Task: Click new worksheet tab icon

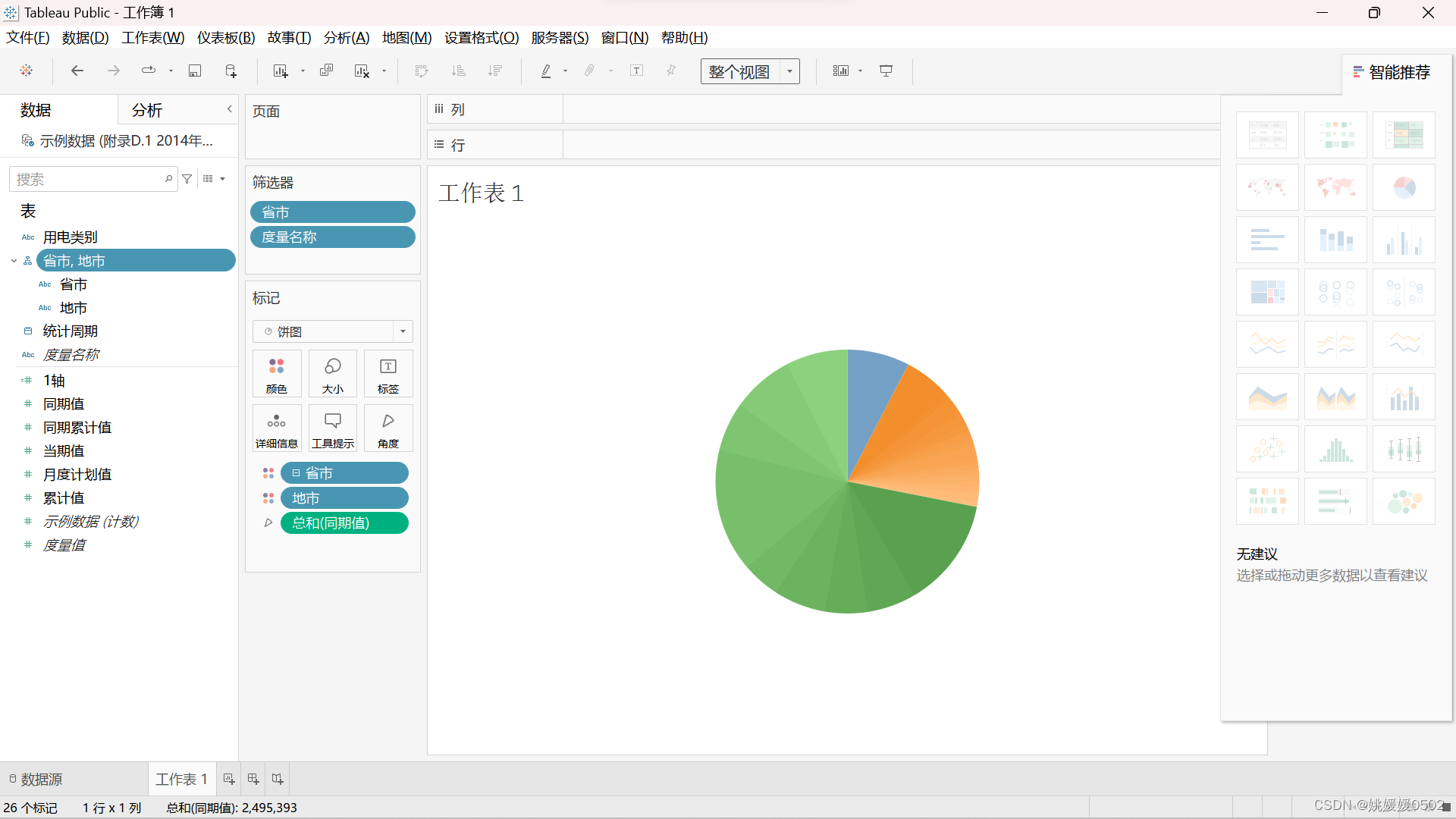Action: [228, 779]
